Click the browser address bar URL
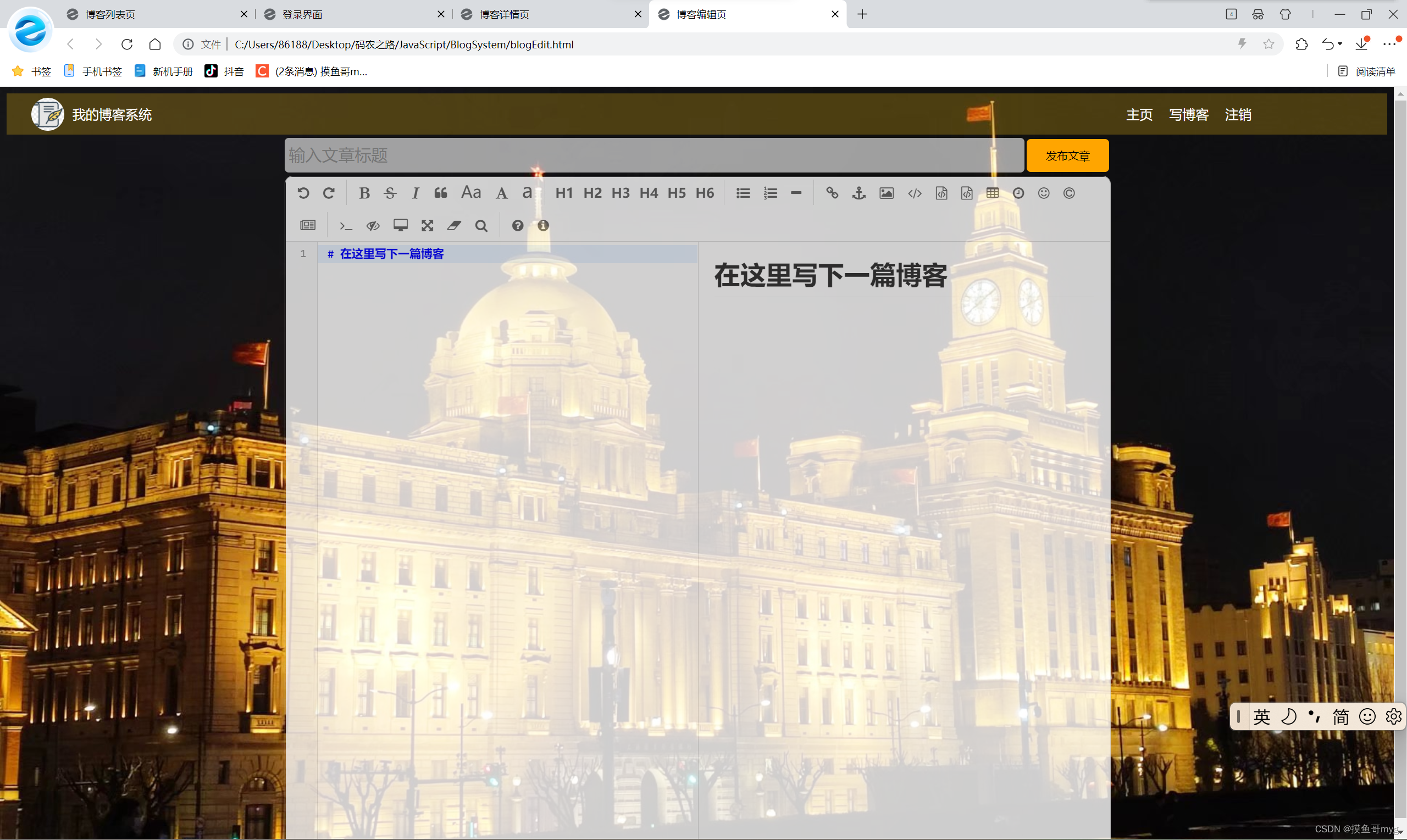 click(x=404, y=44)
